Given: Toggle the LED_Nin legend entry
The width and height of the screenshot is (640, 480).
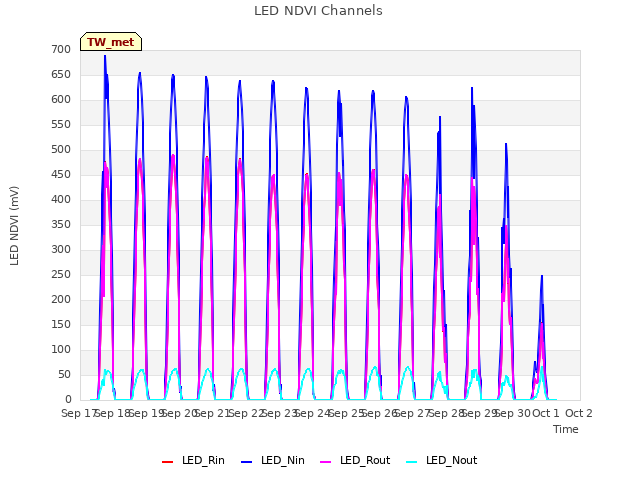Looking at the screenshot, I should (x=273, y=460).
